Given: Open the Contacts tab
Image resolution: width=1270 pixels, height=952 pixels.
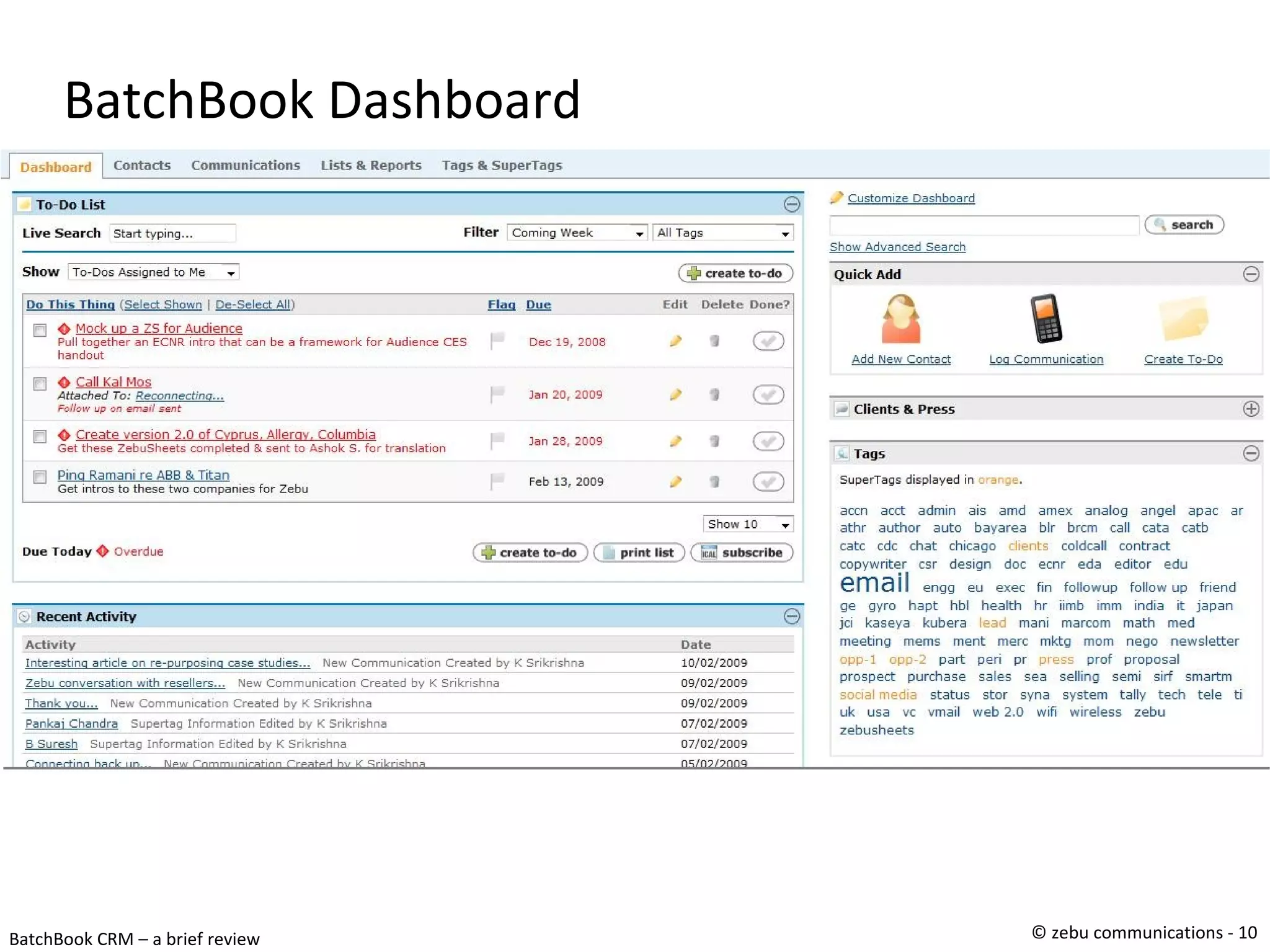Looking at the screenshot, I should click(142, 165).
